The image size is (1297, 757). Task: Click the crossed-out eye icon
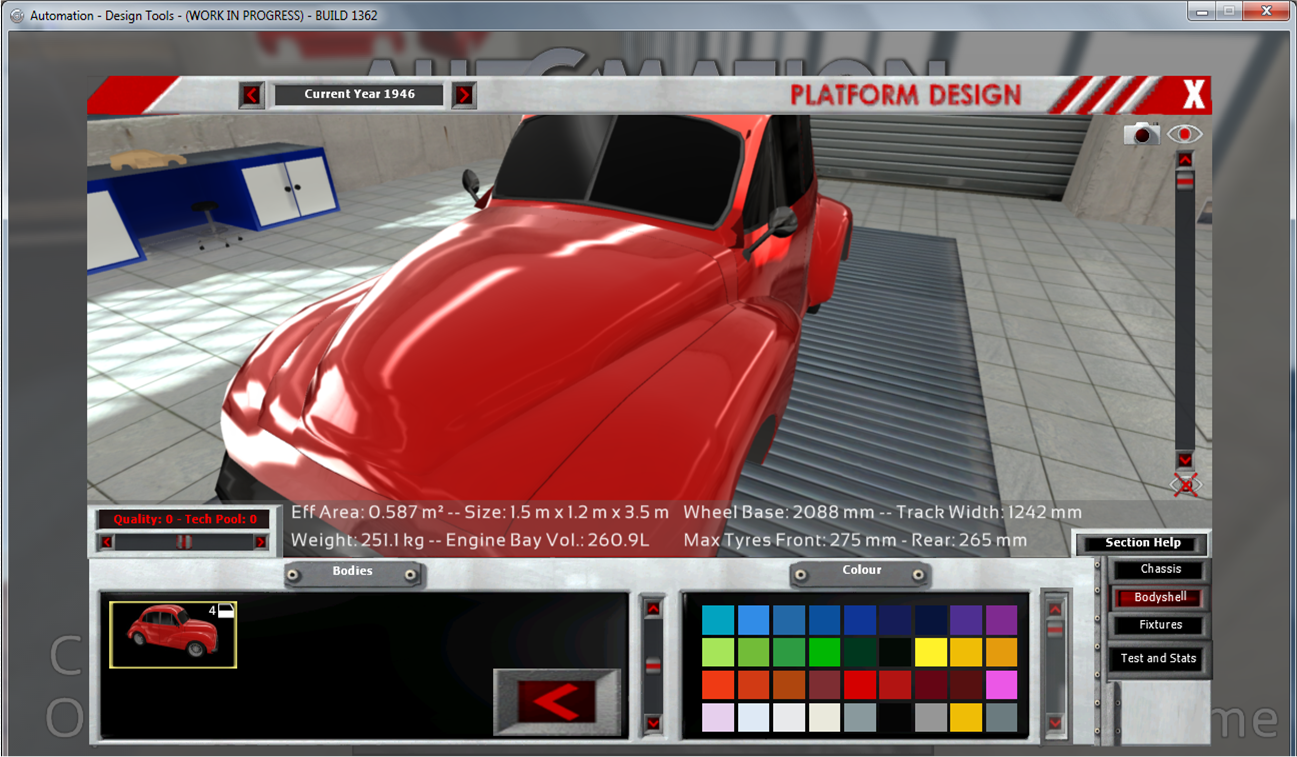coord(1185,486)
